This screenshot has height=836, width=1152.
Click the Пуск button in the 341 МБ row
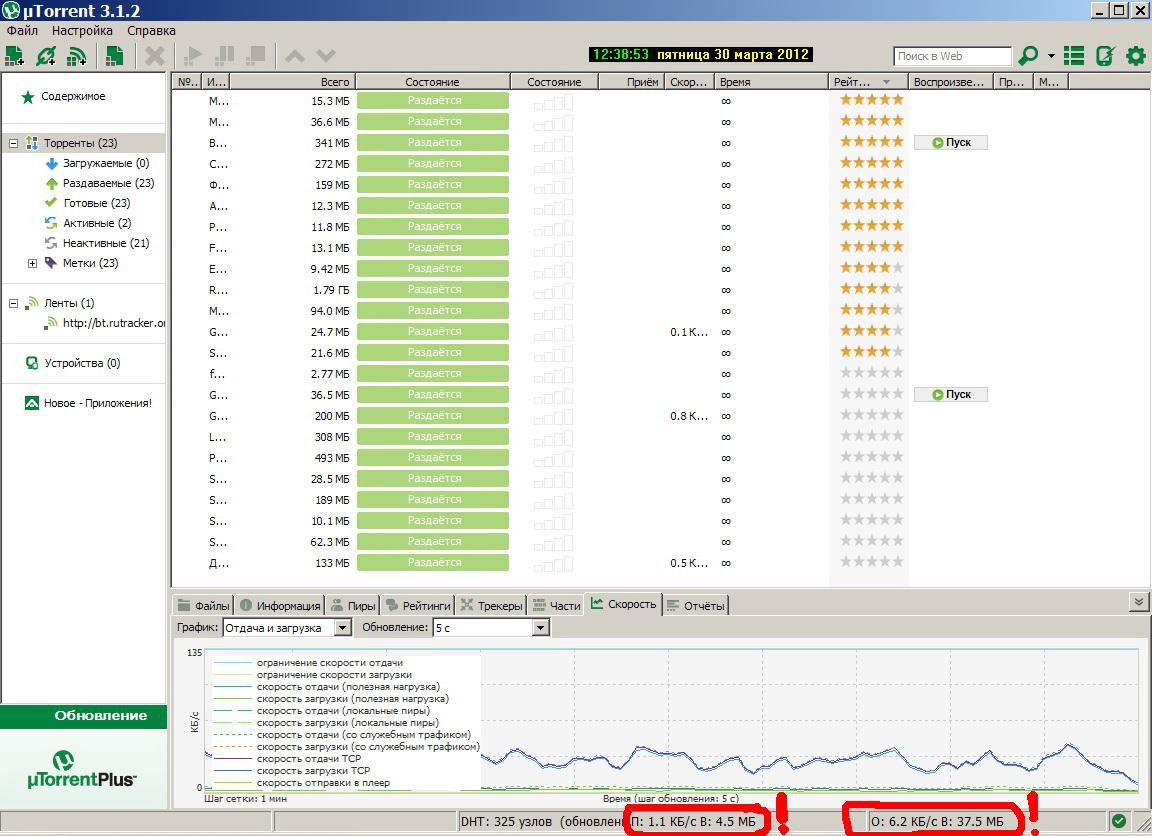click(951, 143)
